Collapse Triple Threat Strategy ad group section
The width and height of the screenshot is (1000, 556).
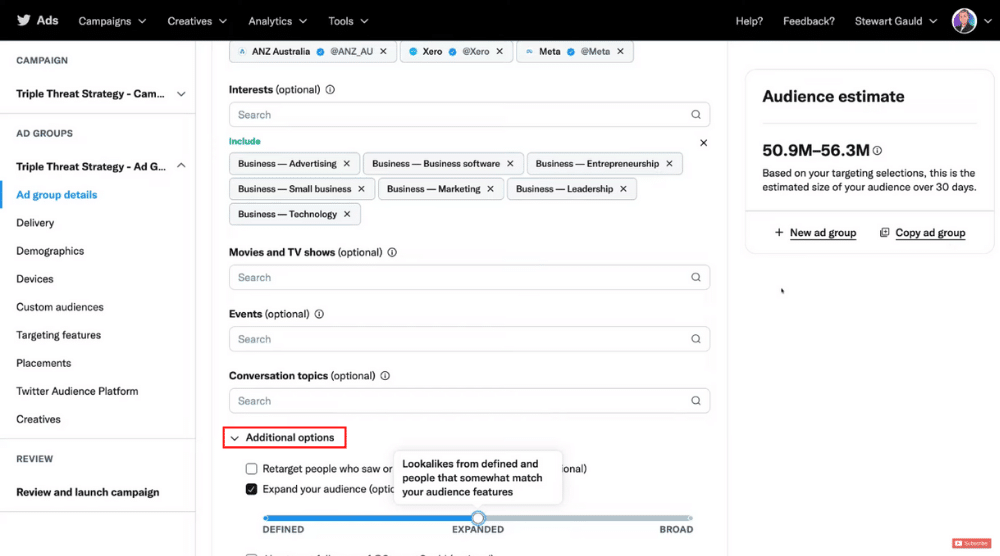tap(181, 166)
